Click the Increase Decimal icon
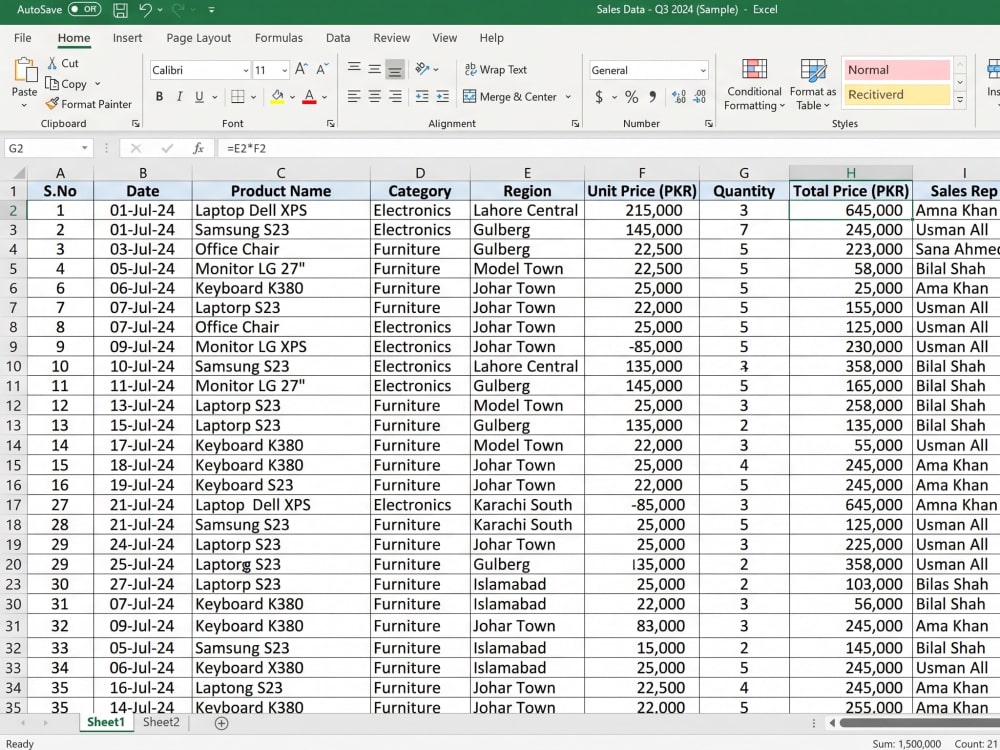1000x750 pixels. pyautogui.click(x=679, y=97)
